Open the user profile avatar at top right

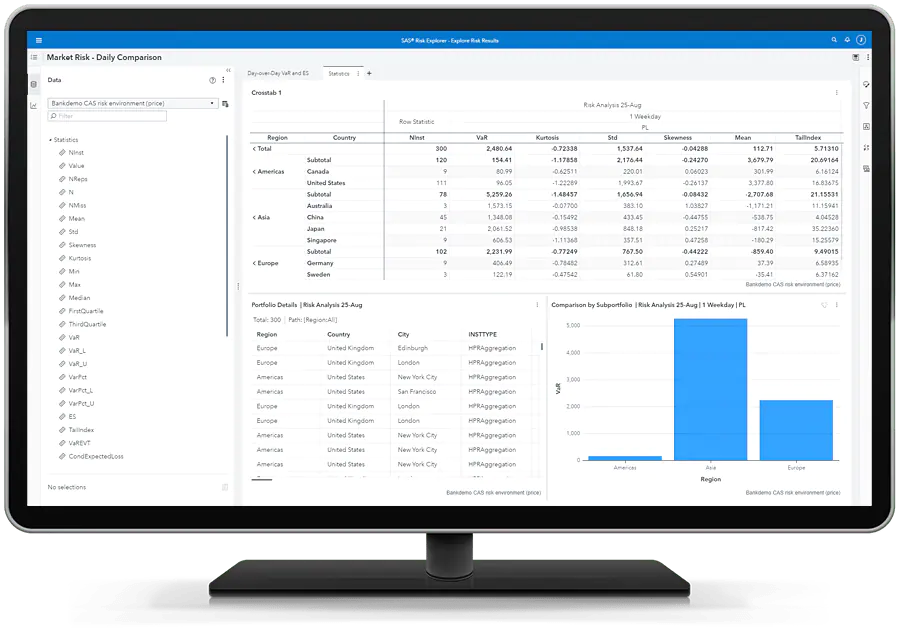point(861,40)
